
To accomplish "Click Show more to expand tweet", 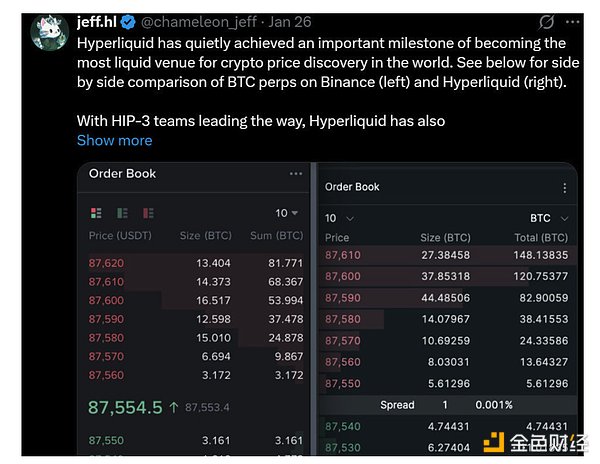I will (114, 140).
